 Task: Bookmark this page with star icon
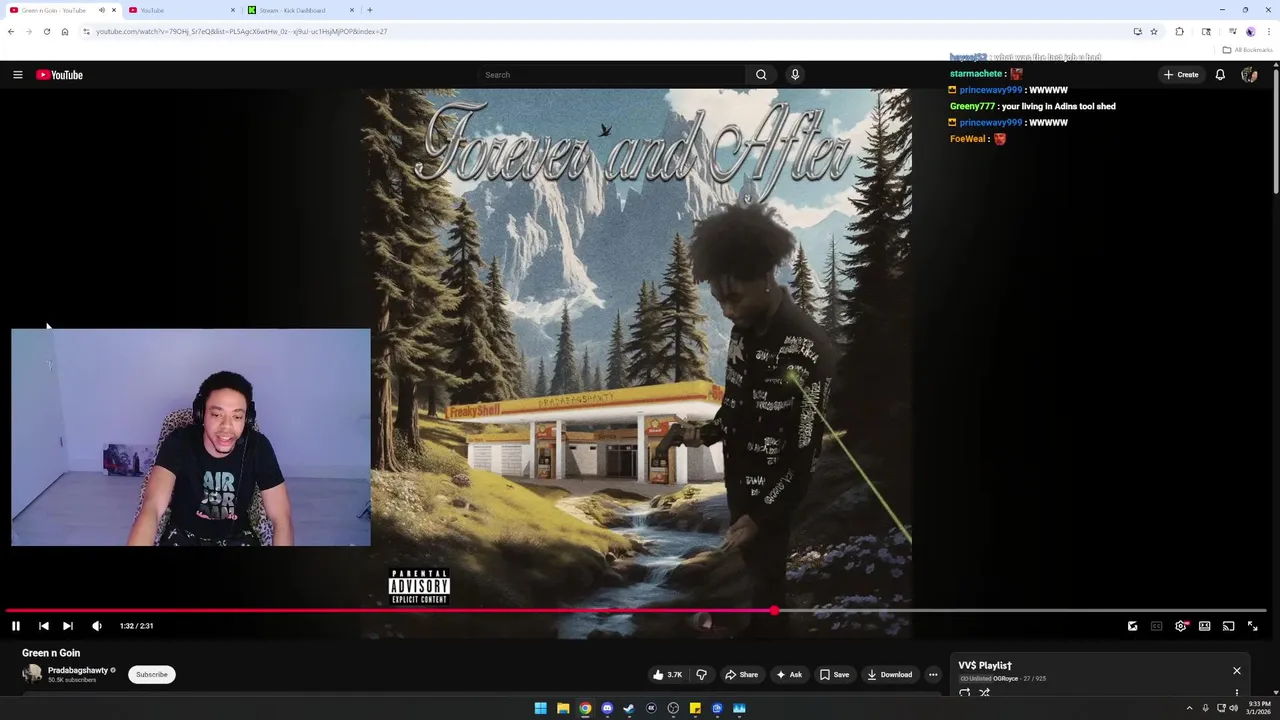click(x=1154, y=31)
